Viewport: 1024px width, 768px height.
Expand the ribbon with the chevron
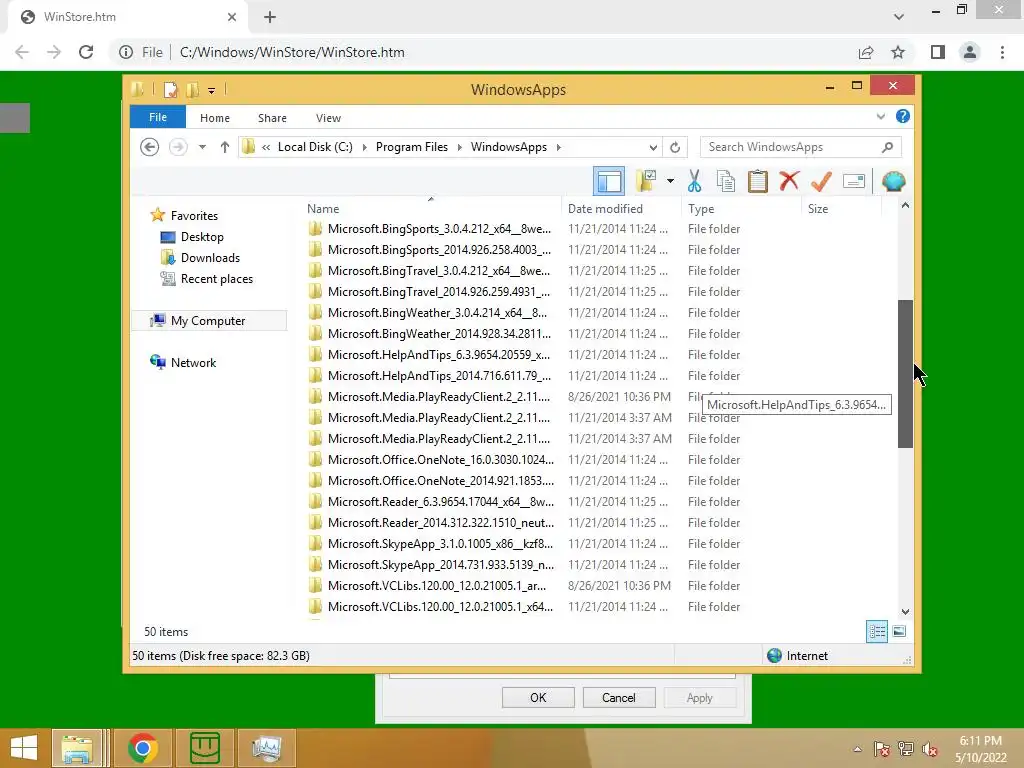pos(880,116)
